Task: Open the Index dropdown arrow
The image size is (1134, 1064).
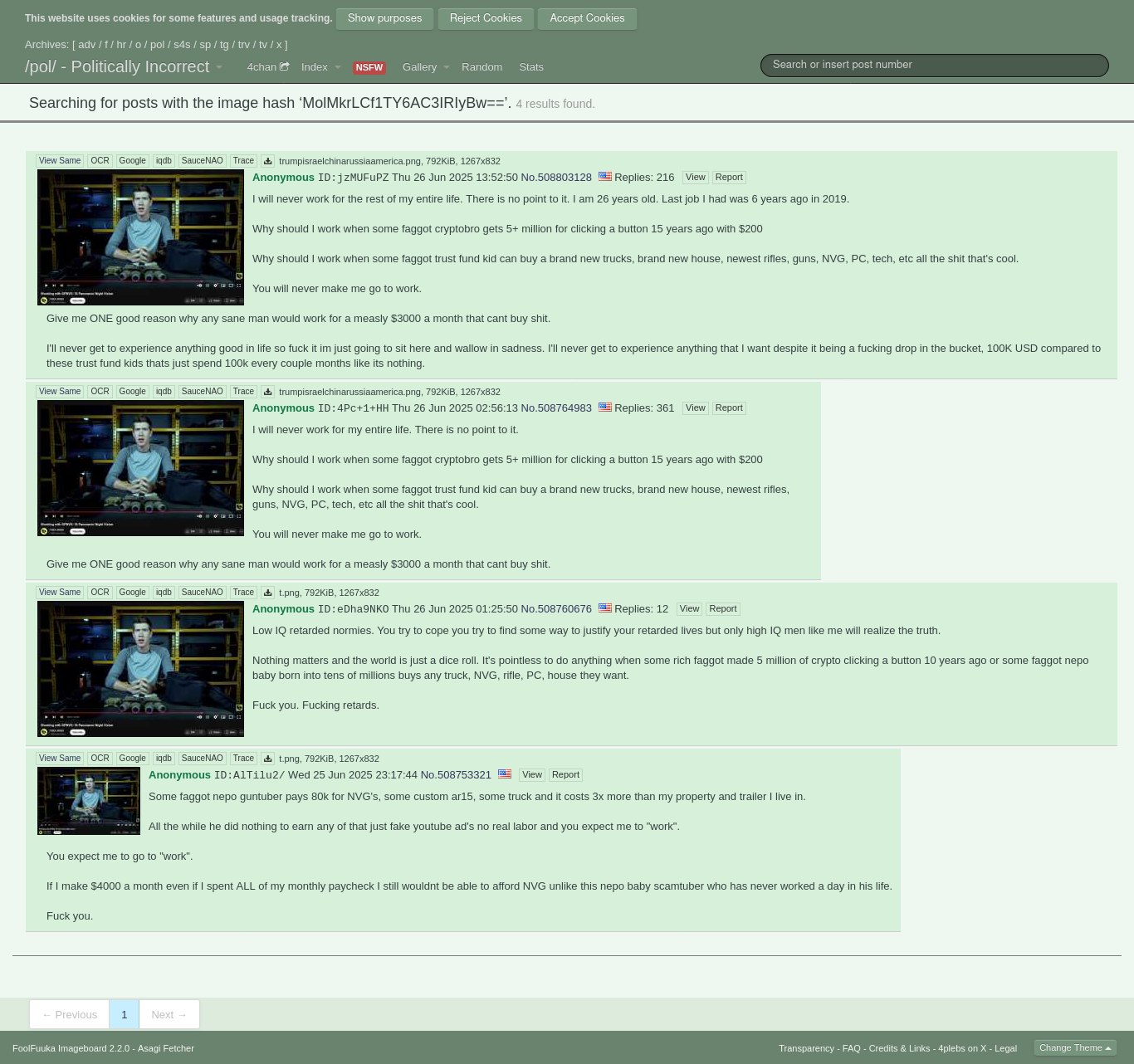Action: (x=338, y=67)
